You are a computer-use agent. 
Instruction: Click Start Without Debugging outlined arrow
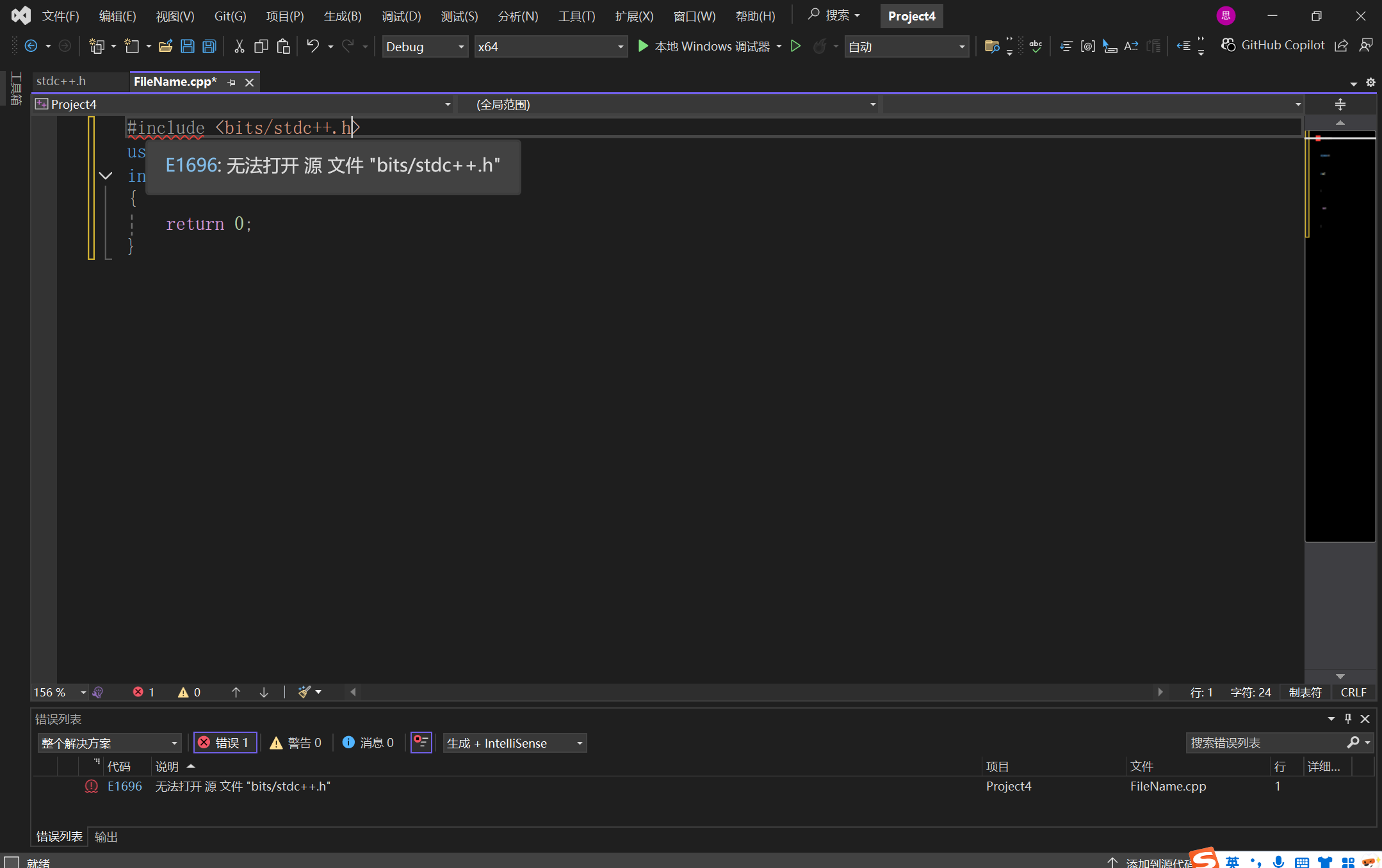click(795, 46)
